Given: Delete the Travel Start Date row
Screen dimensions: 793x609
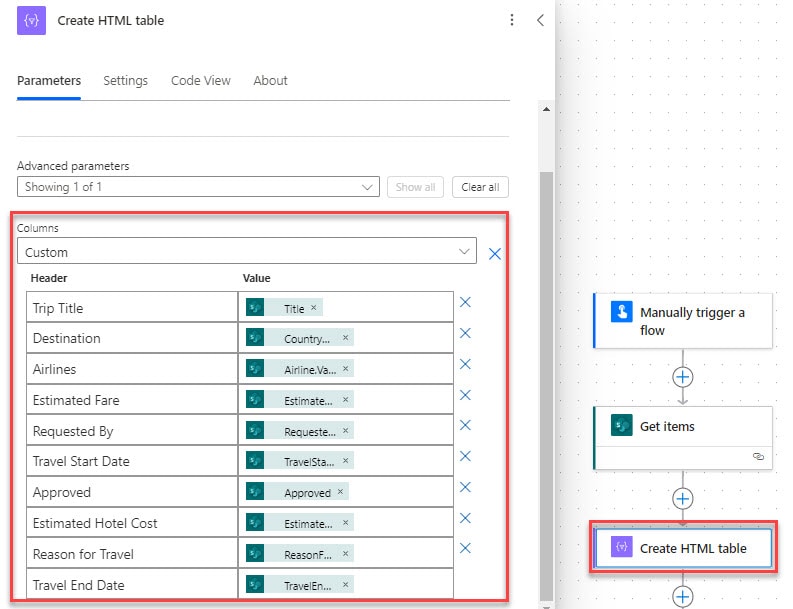Looking at the screenshot, I should click(x=465, y=456).
